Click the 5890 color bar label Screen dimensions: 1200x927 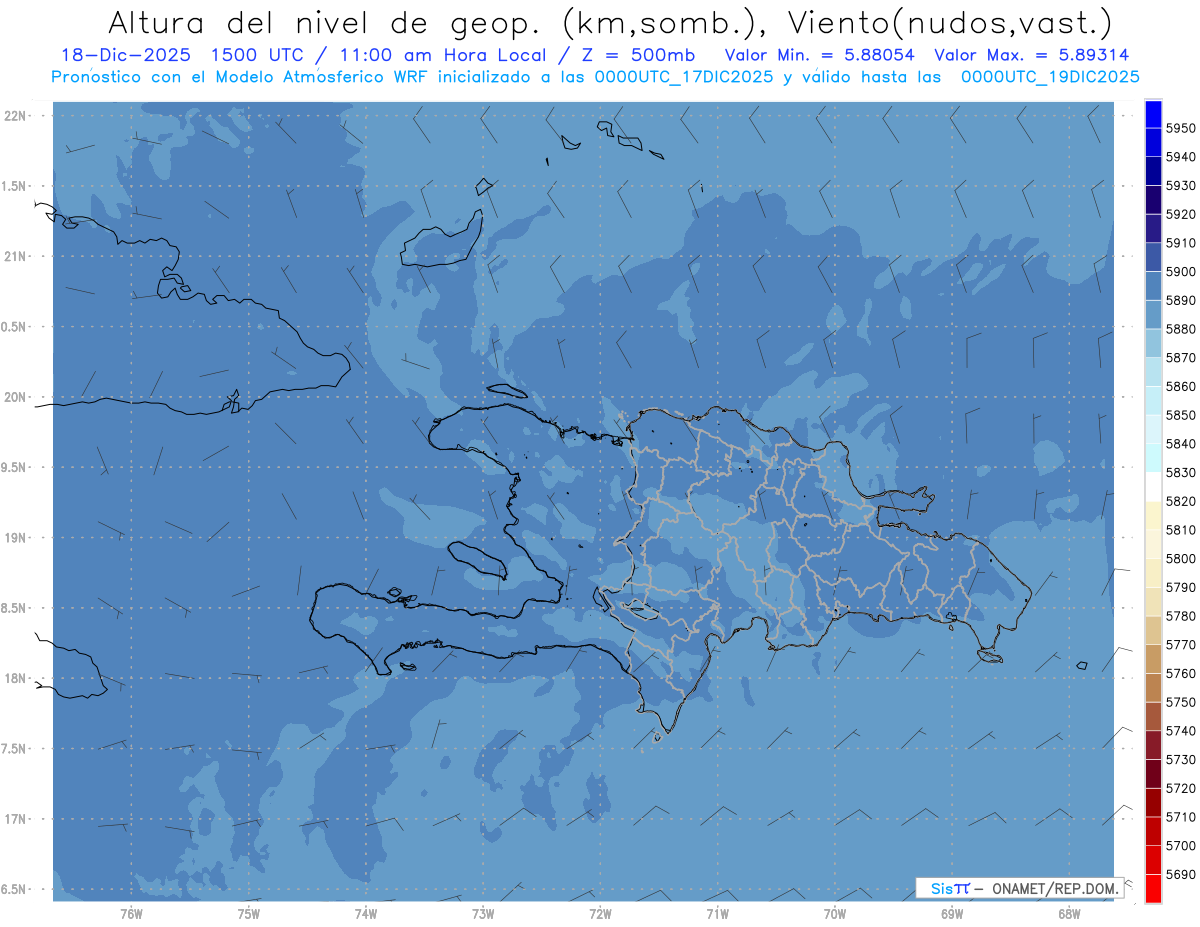pyautogui.click(x=1180, y=300)
